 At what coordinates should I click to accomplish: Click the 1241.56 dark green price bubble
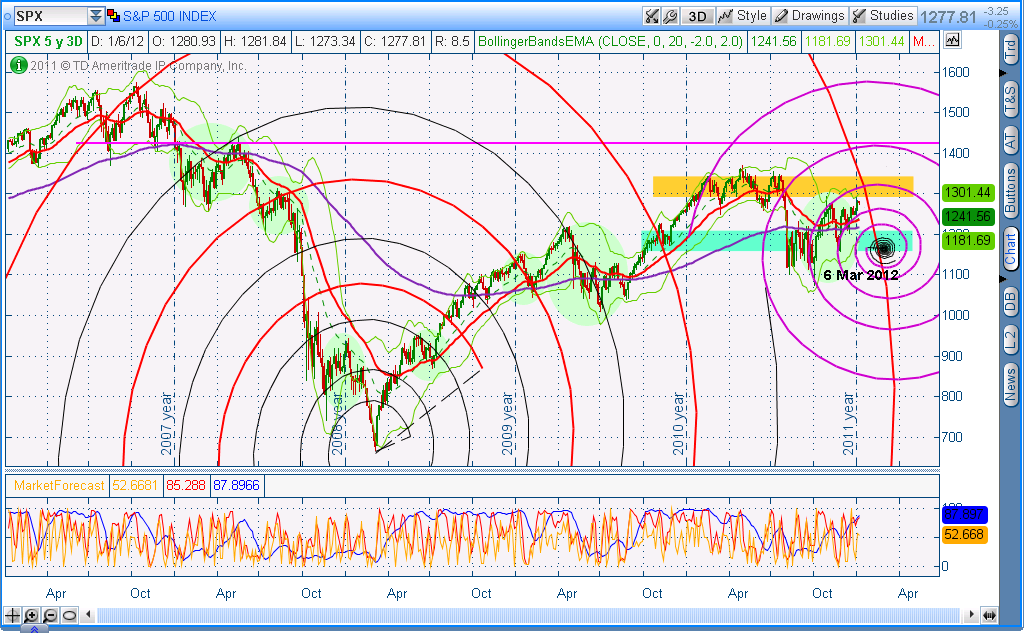tap(968, 216)
